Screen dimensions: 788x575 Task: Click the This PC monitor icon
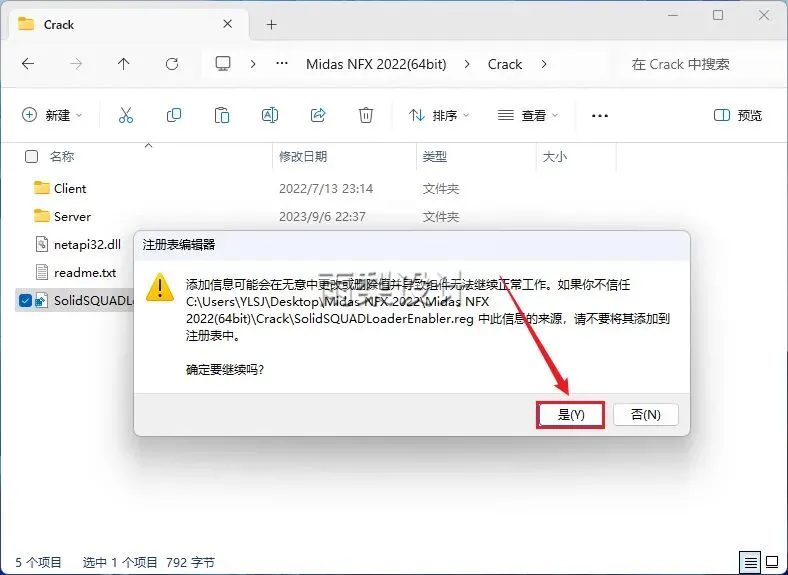point(223,64)
